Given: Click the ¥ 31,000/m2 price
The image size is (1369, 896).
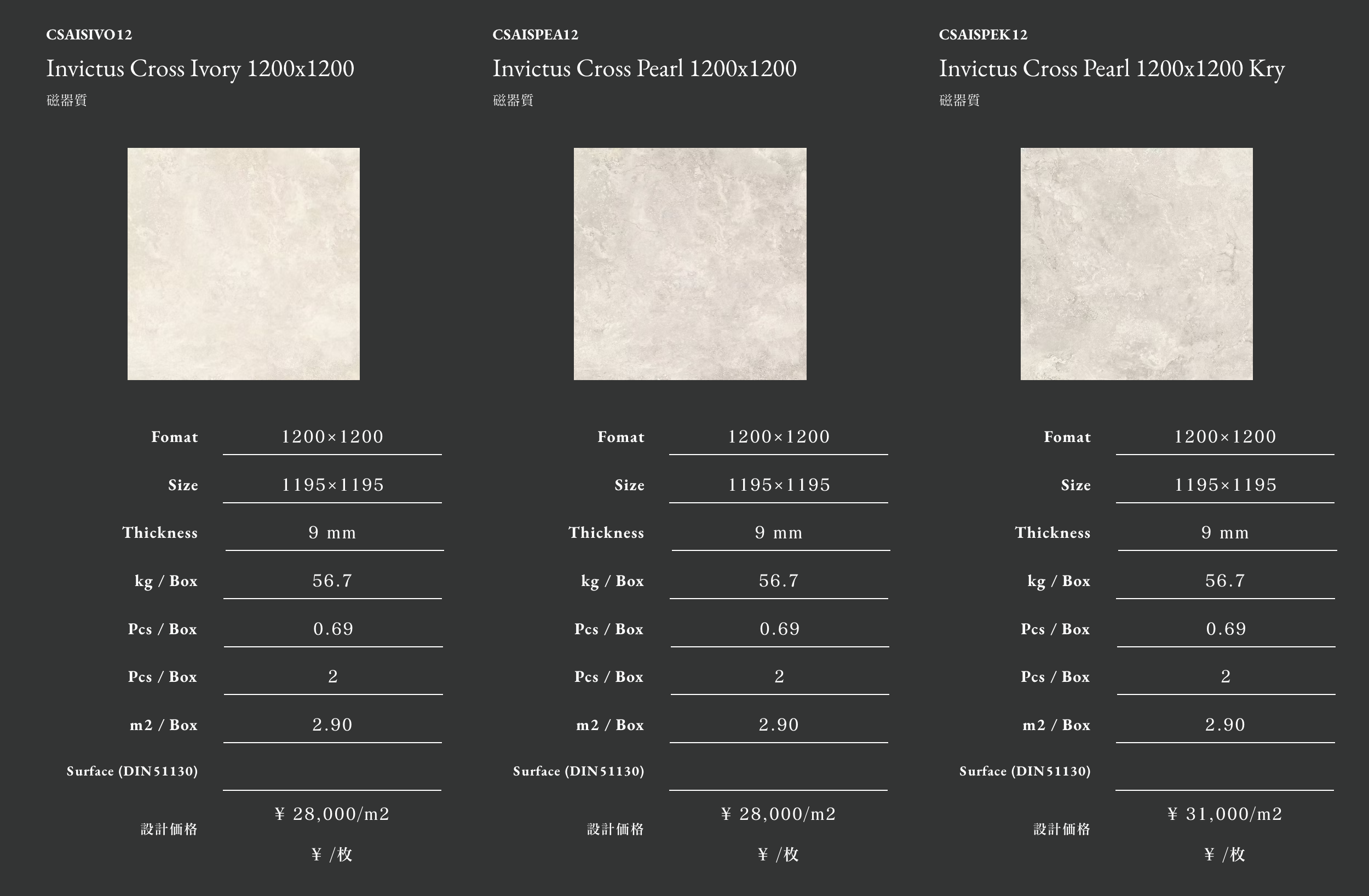Looking at the screenshot, I should 1225,814.
